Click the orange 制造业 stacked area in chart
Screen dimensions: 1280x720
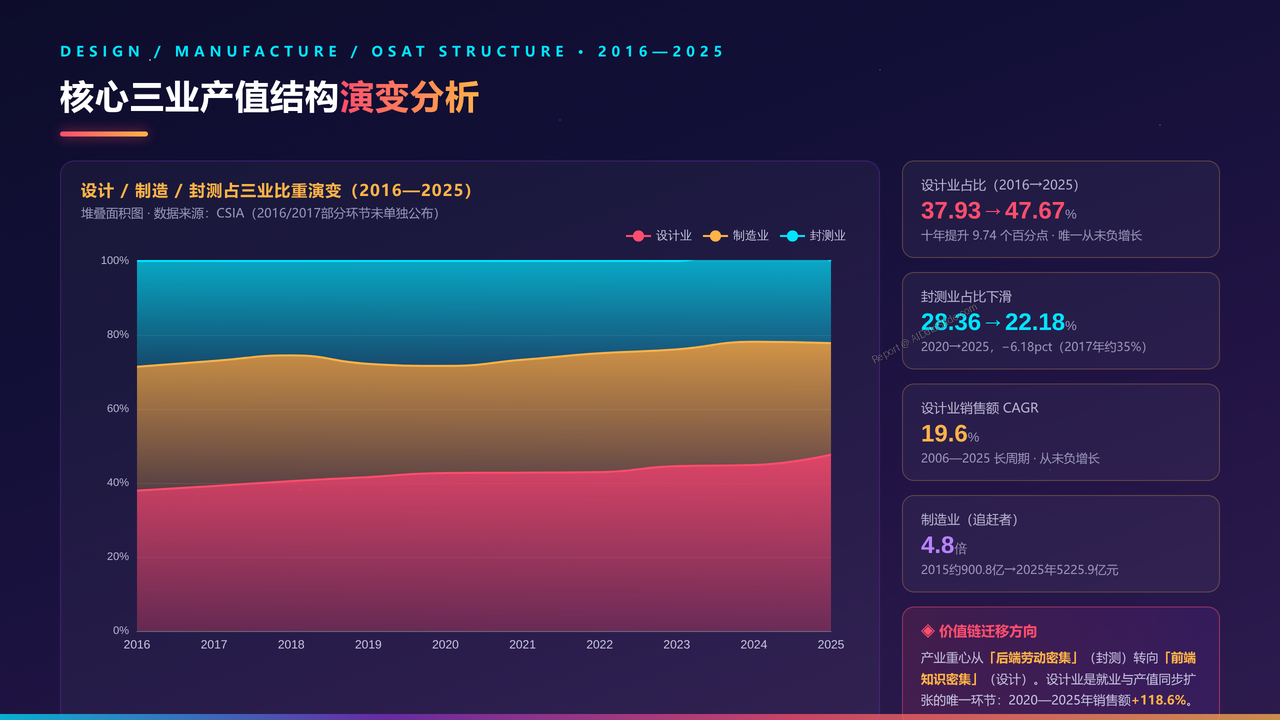[484, 415]
